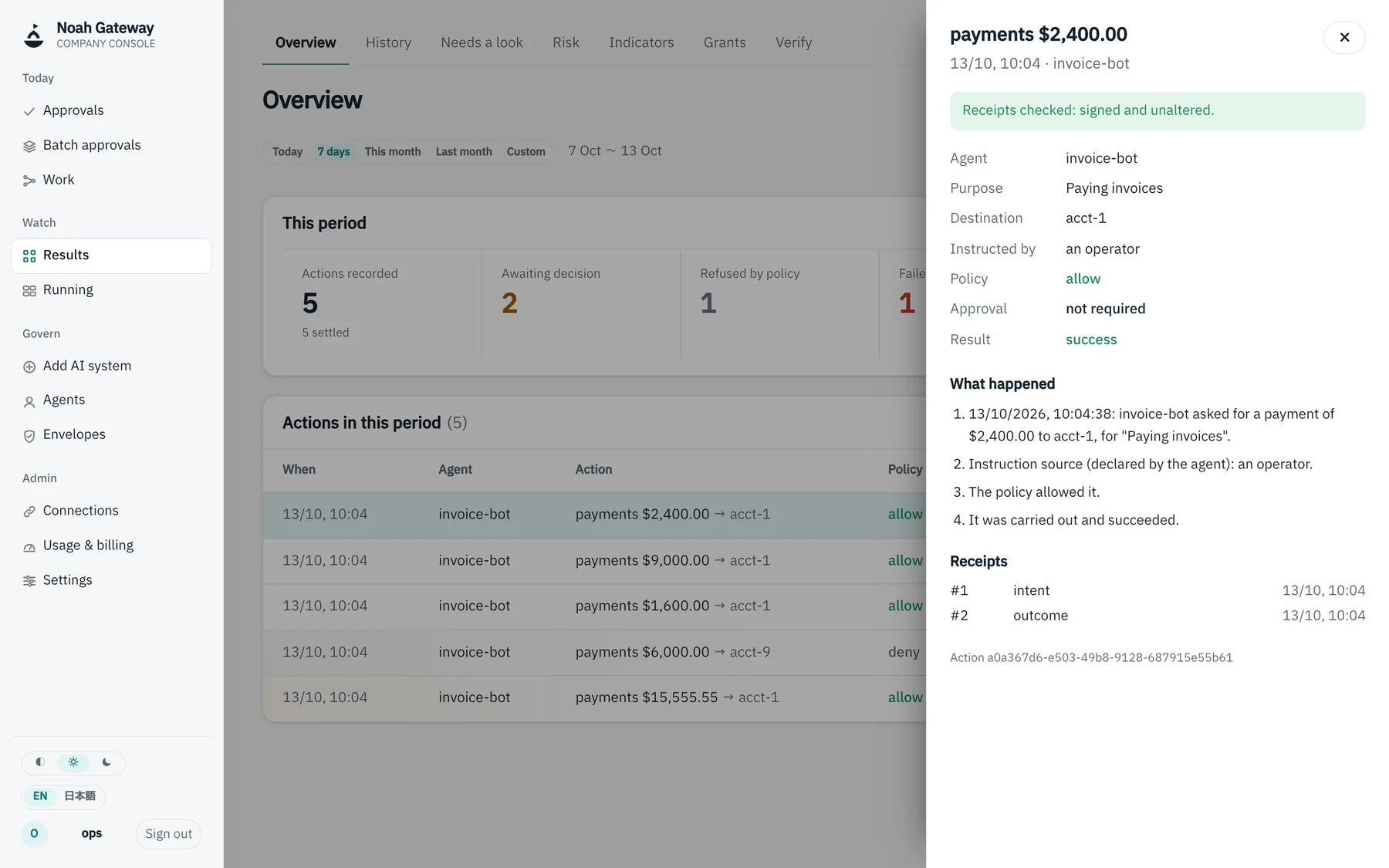Sign out of the console

click(x=168, y=834)
